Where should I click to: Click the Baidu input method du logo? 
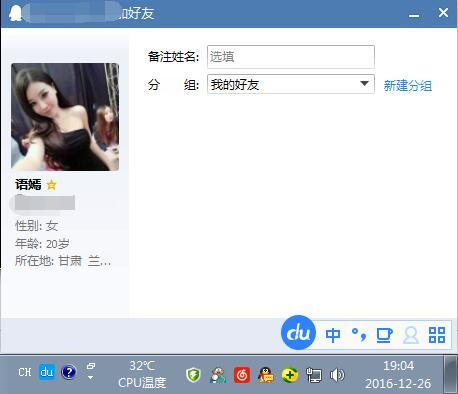point(298,332)
